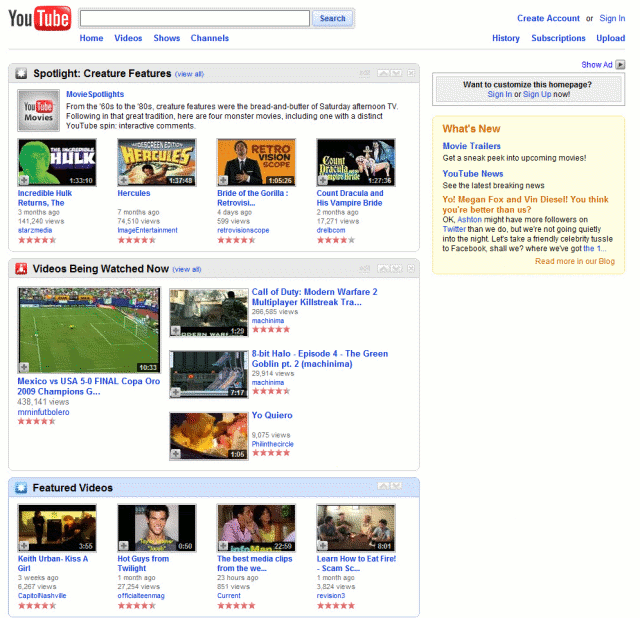Click the Search button
The image size is (640, 618).
[332, 18]
